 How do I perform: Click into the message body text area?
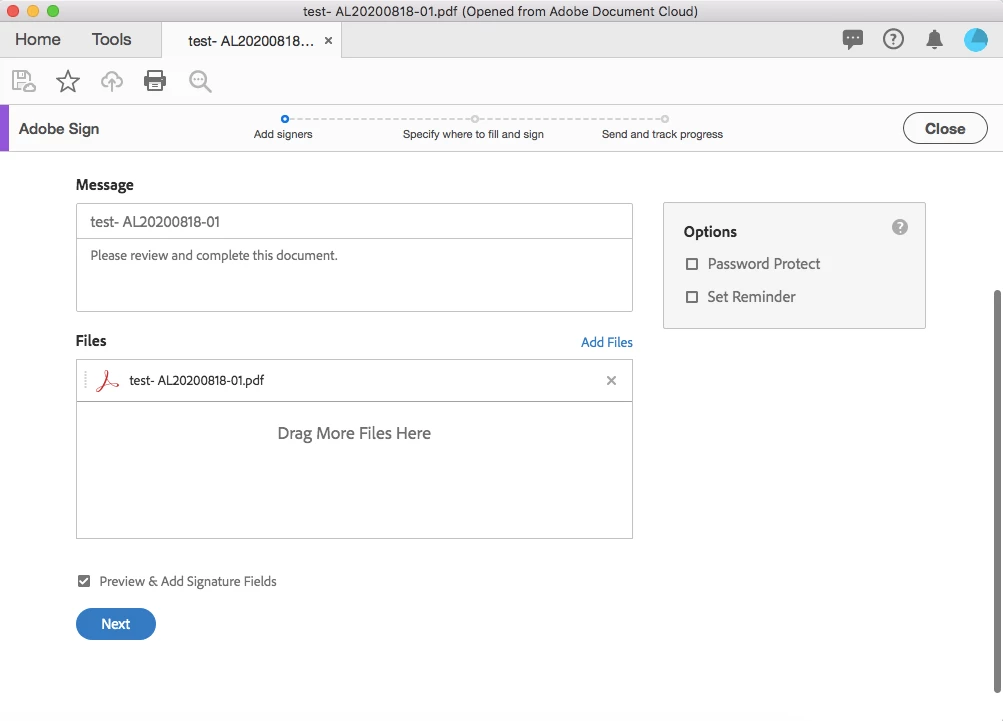click(354, 275)
